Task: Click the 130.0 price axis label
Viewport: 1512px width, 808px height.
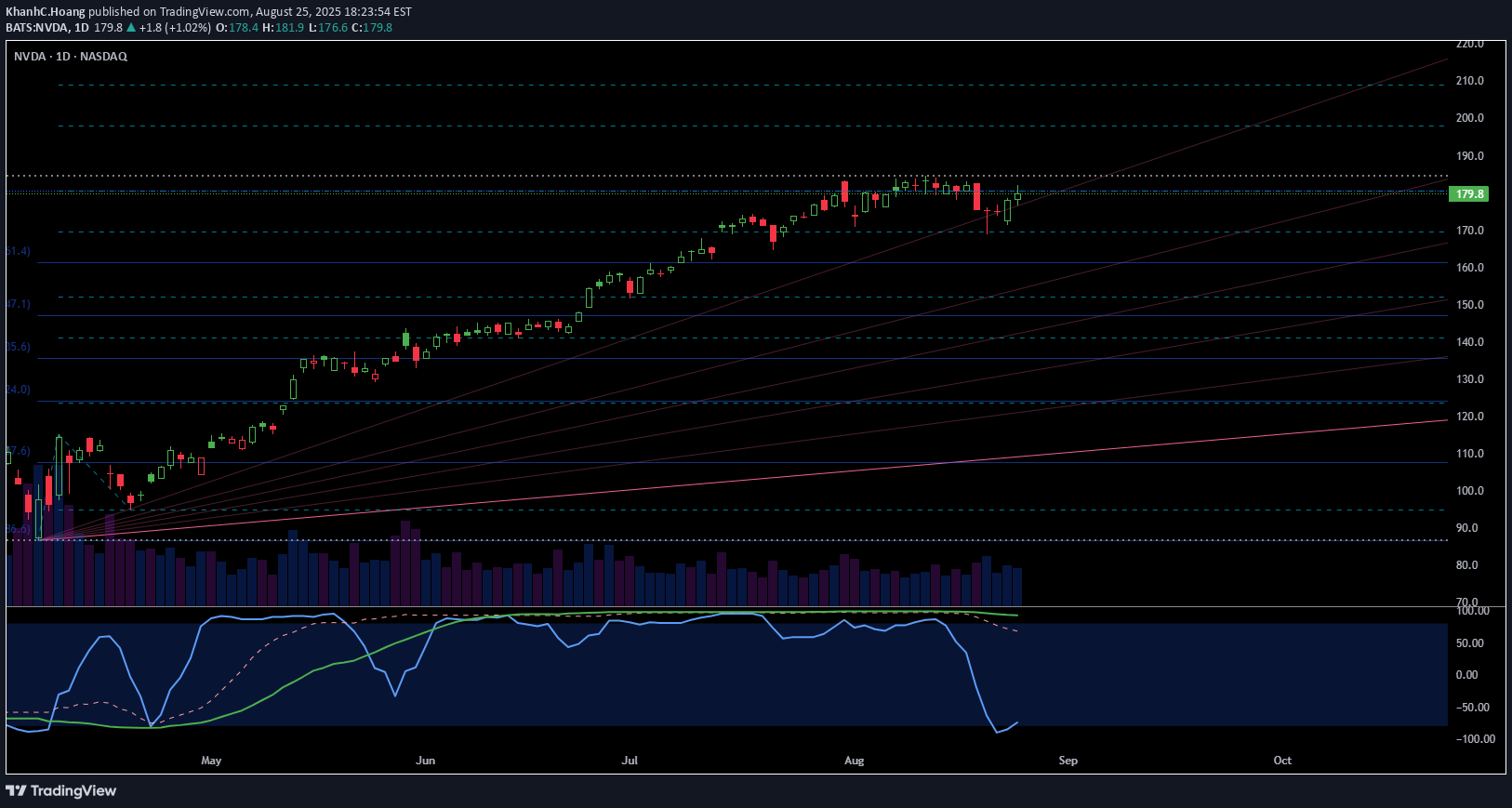Action: 1470,379
